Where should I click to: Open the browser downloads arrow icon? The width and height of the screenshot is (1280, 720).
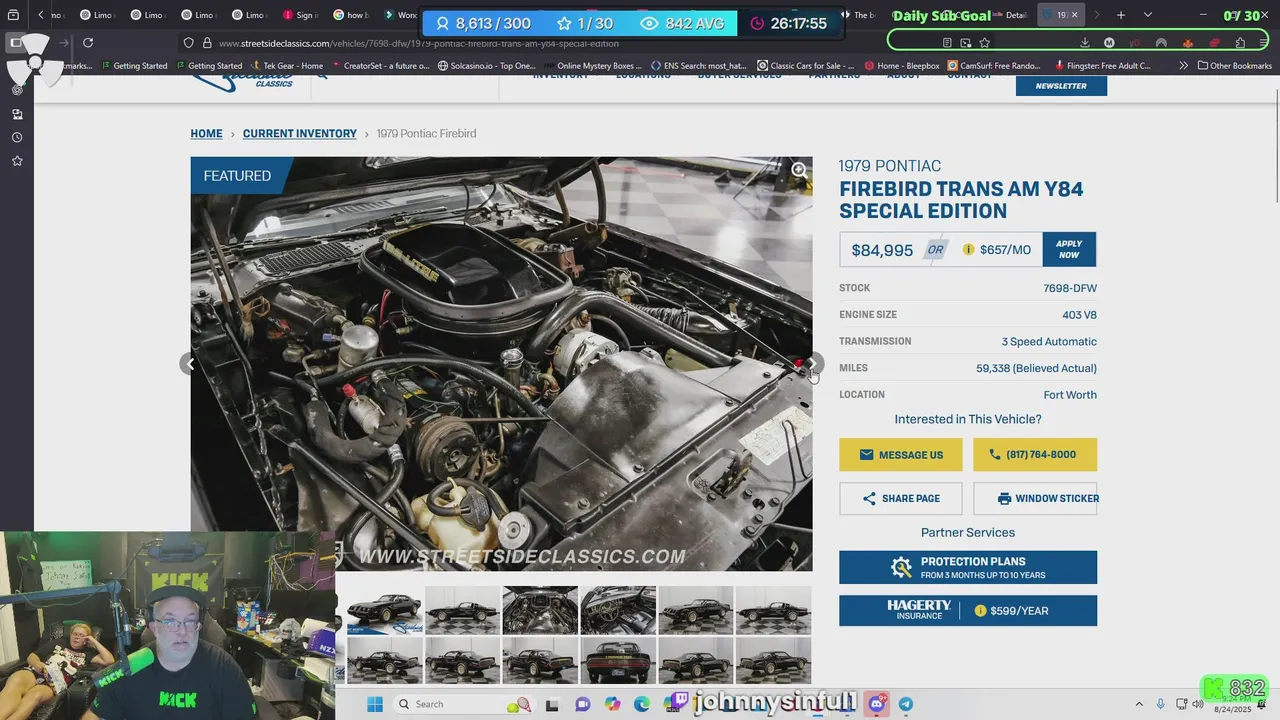1085,43
